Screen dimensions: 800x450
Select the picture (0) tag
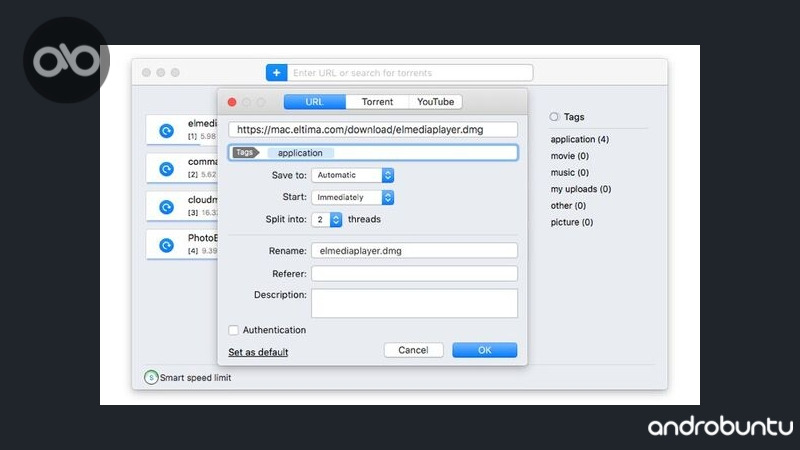(x=571, y=222)
